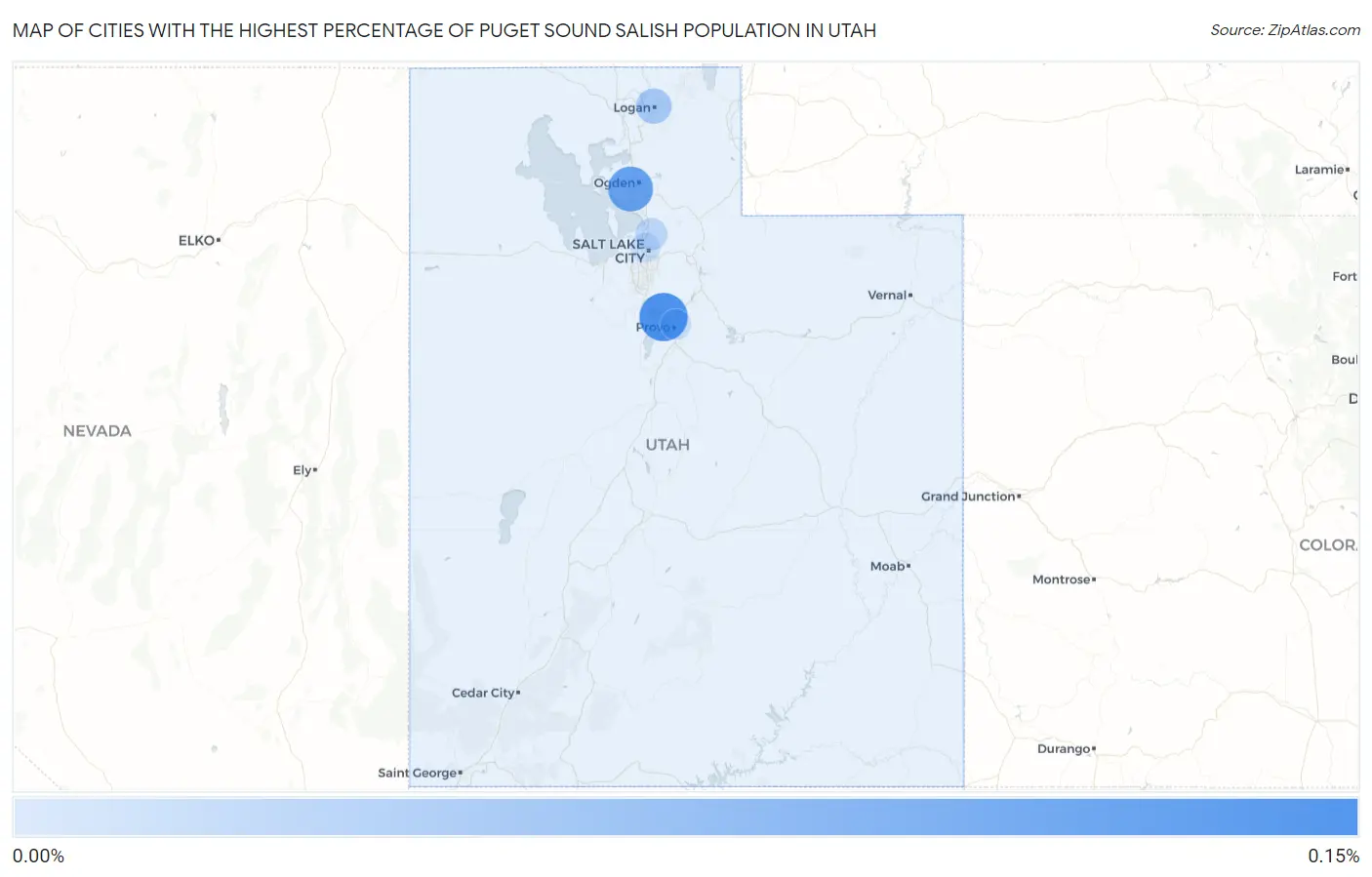Click the Ogden city bubble marker
This screenshot has height=877, width=1372.
[630, 188]
